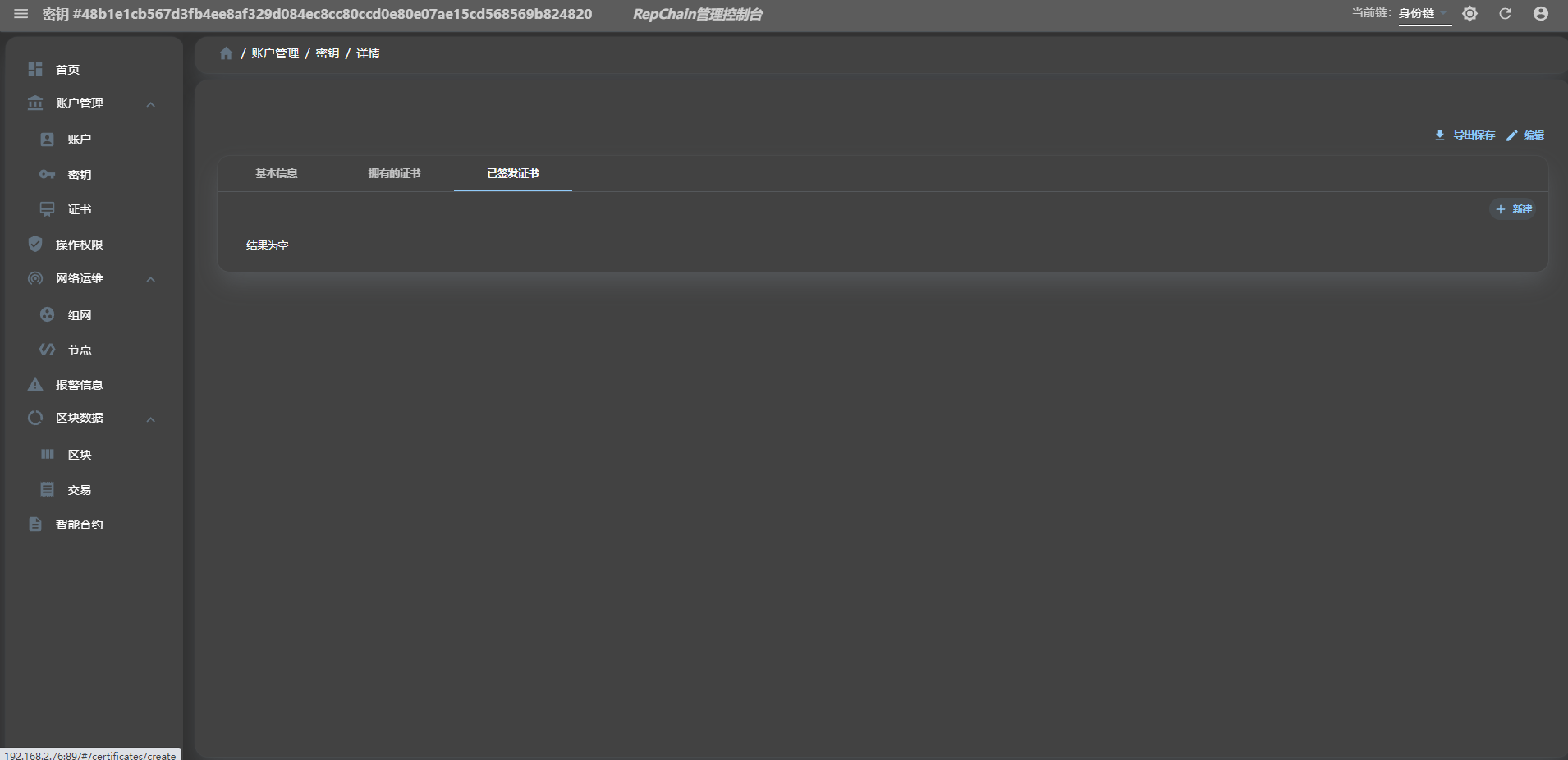Image resolution: width=1568 pixels, height=760 pixels.
Task: Open the 当前链 身份链 dropdown
Action: [1424, 14]
